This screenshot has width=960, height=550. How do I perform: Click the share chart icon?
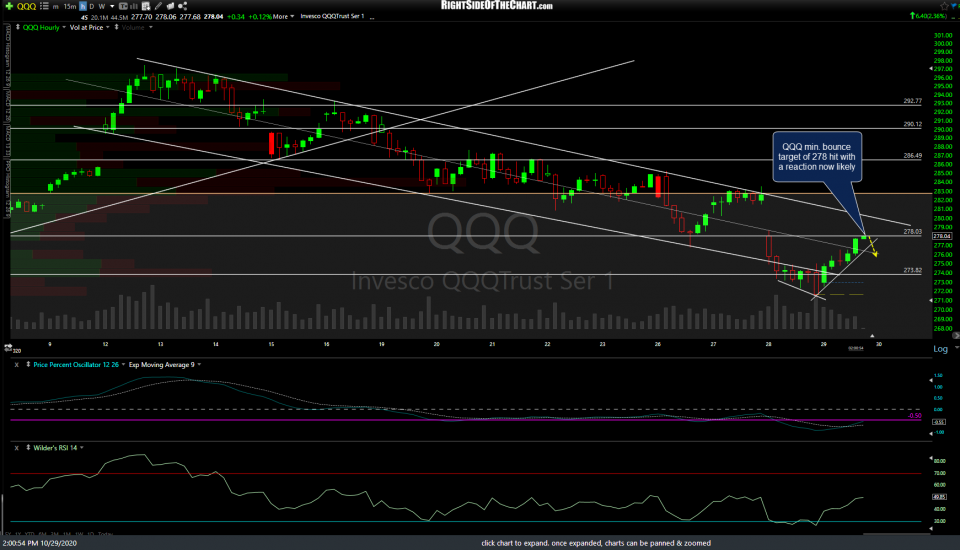tap(182, 6)
